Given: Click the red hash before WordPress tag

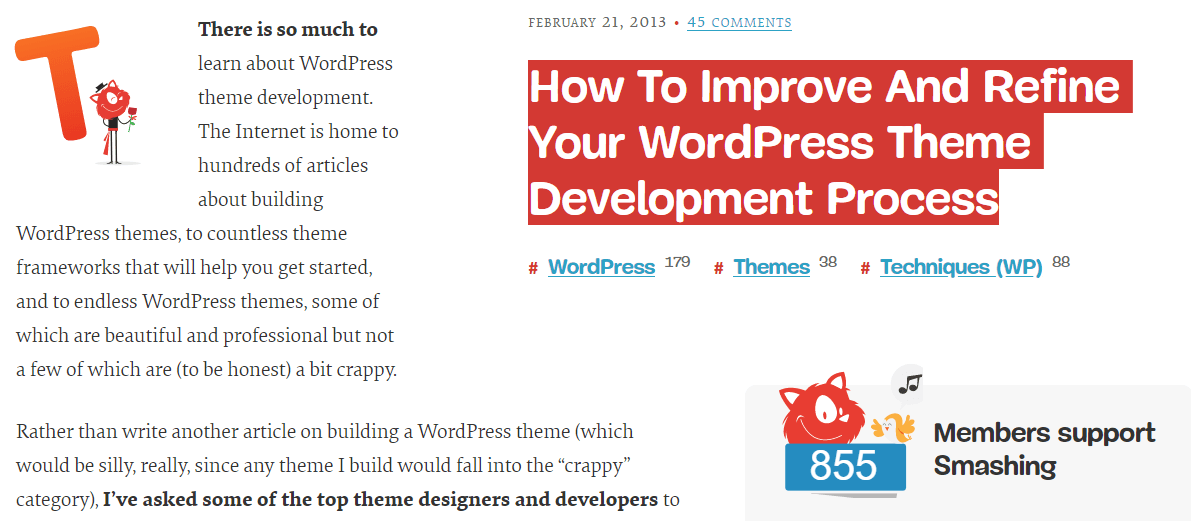Looking at the screenshot, I should tap(533, 268).
